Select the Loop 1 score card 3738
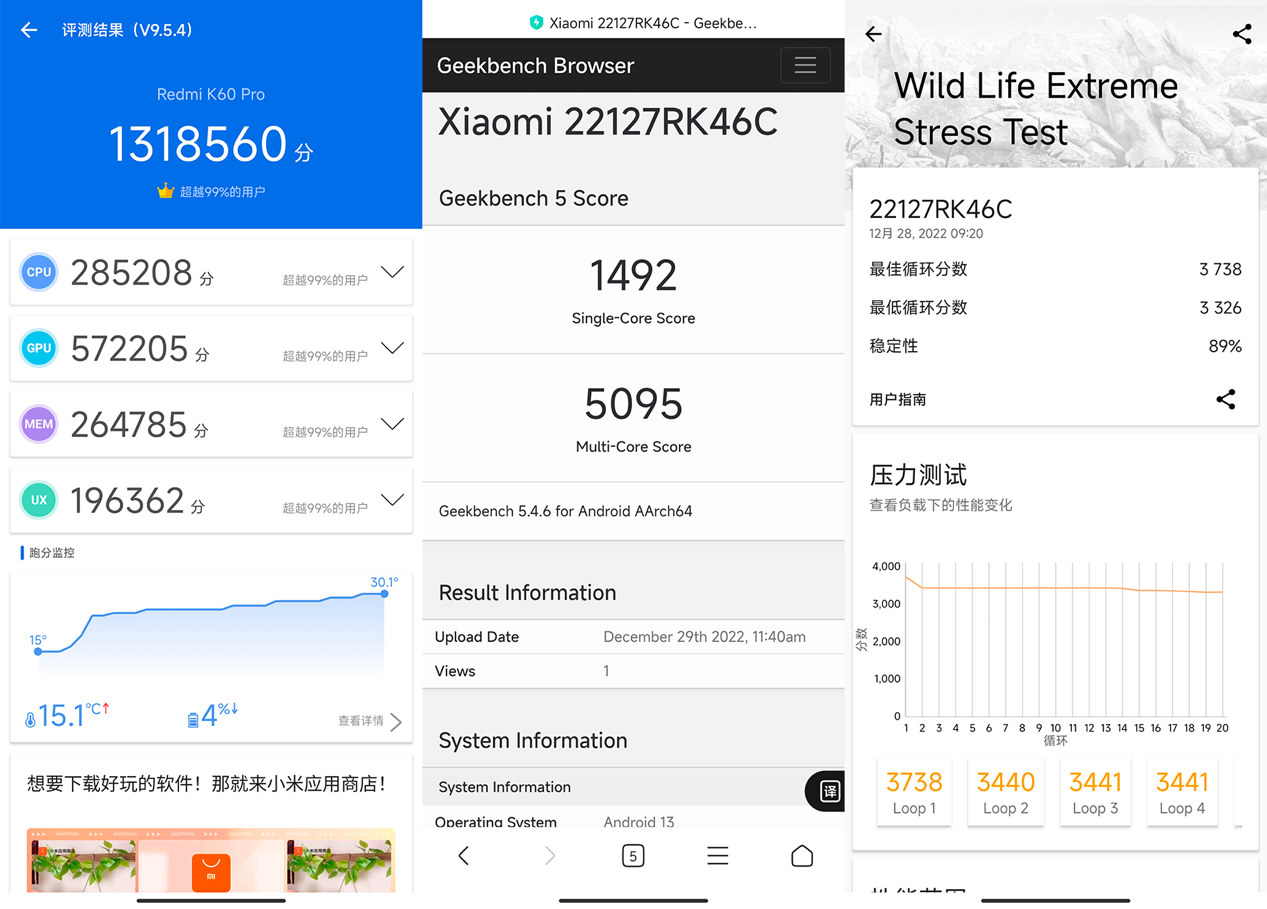 914,791
